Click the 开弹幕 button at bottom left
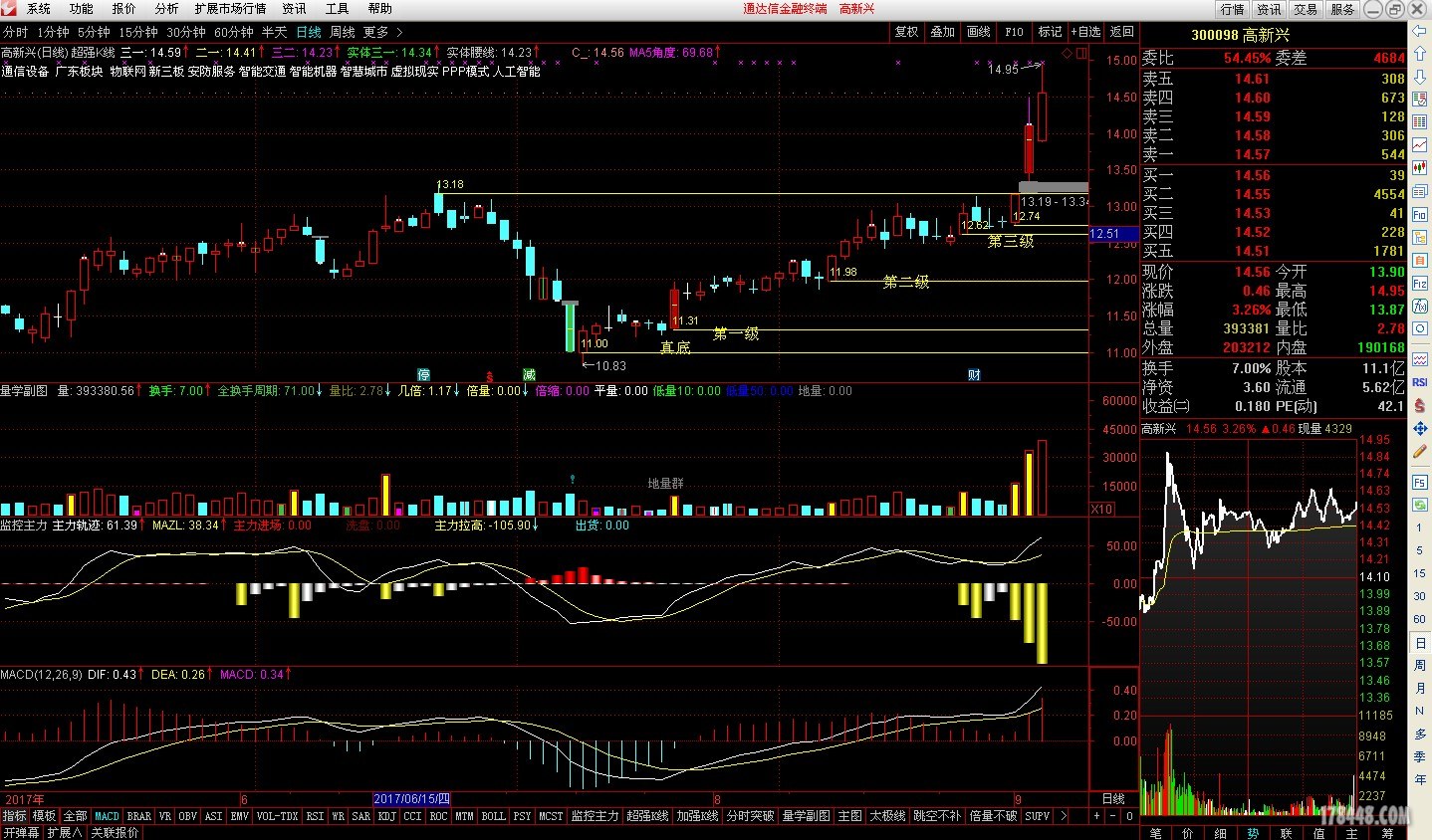Viewport: 1432px width, 840px height. [21, 832]
